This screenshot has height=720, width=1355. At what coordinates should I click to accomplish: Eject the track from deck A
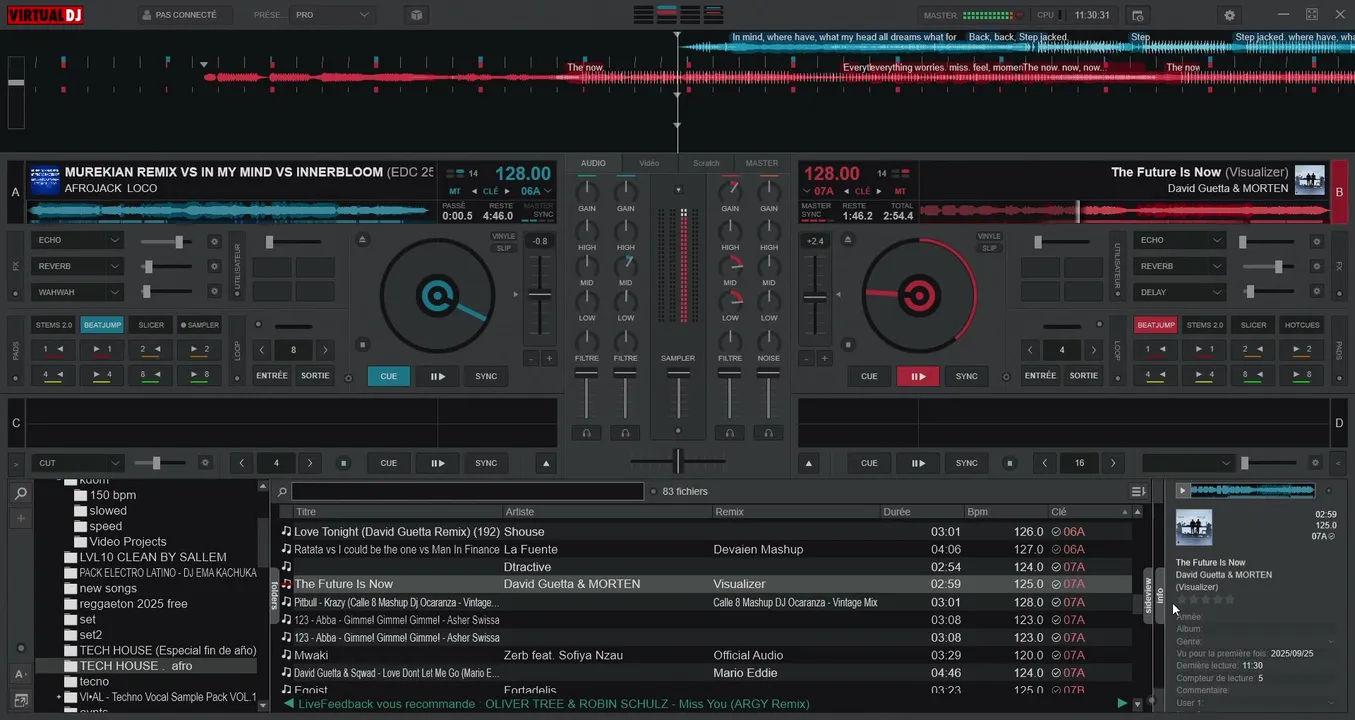click(362, 240)
